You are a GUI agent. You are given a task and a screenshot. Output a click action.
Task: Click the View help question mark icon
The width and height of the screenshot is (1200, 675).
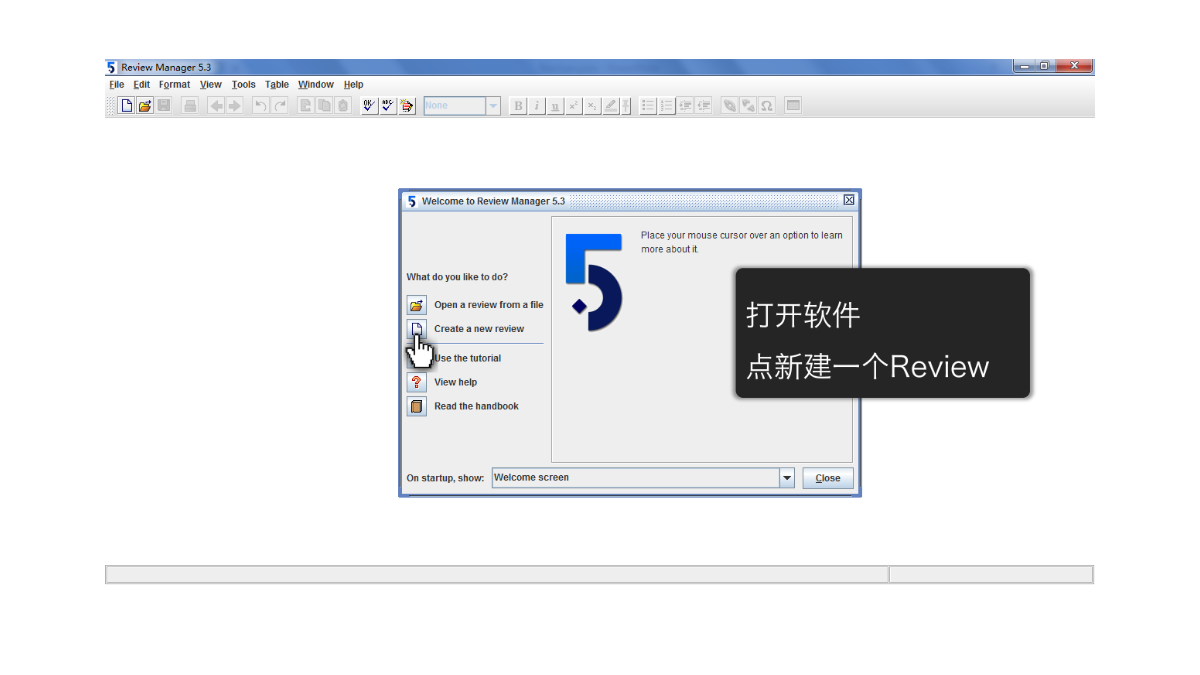417,382
